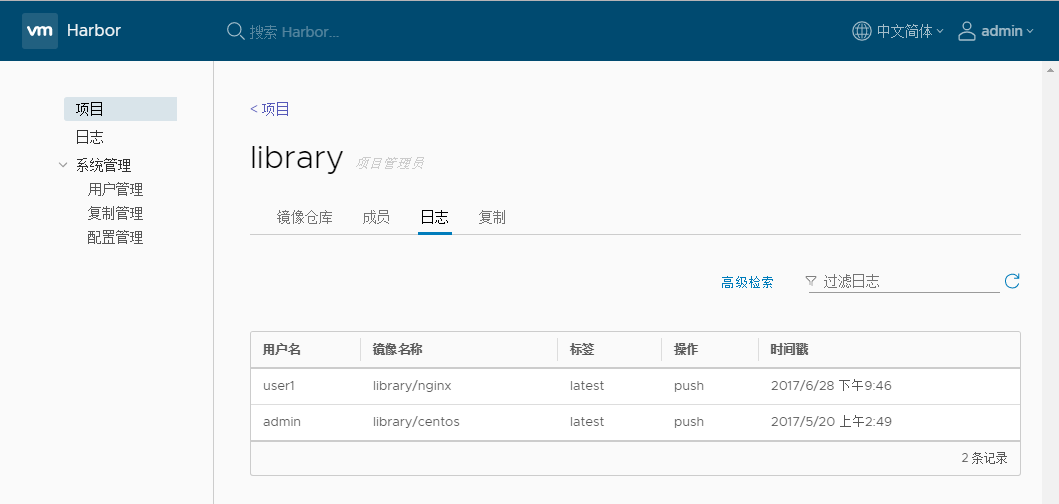Sort by the 操作 column header

(x=686, y=349)
